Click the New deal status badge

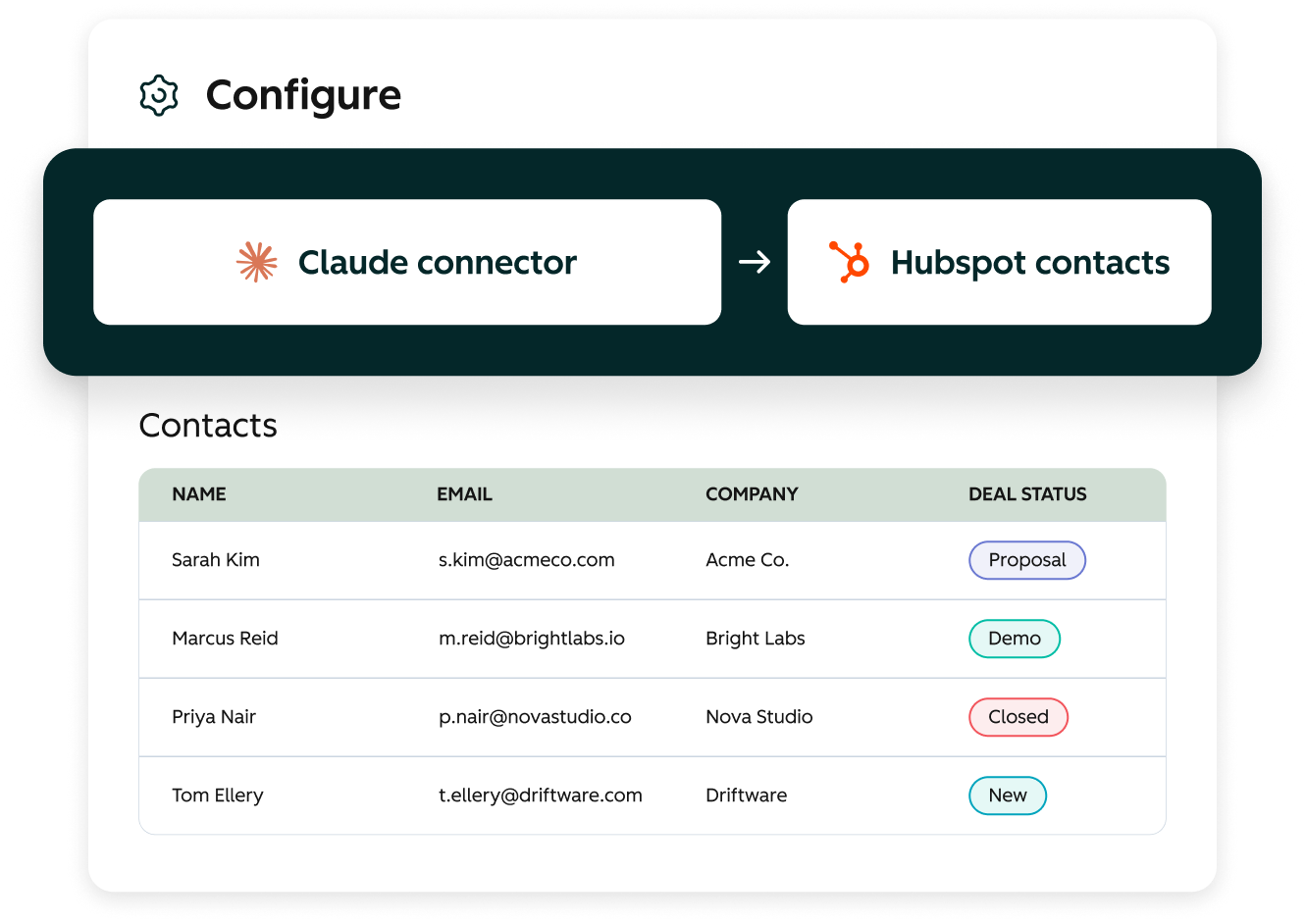pos(1008,796)
